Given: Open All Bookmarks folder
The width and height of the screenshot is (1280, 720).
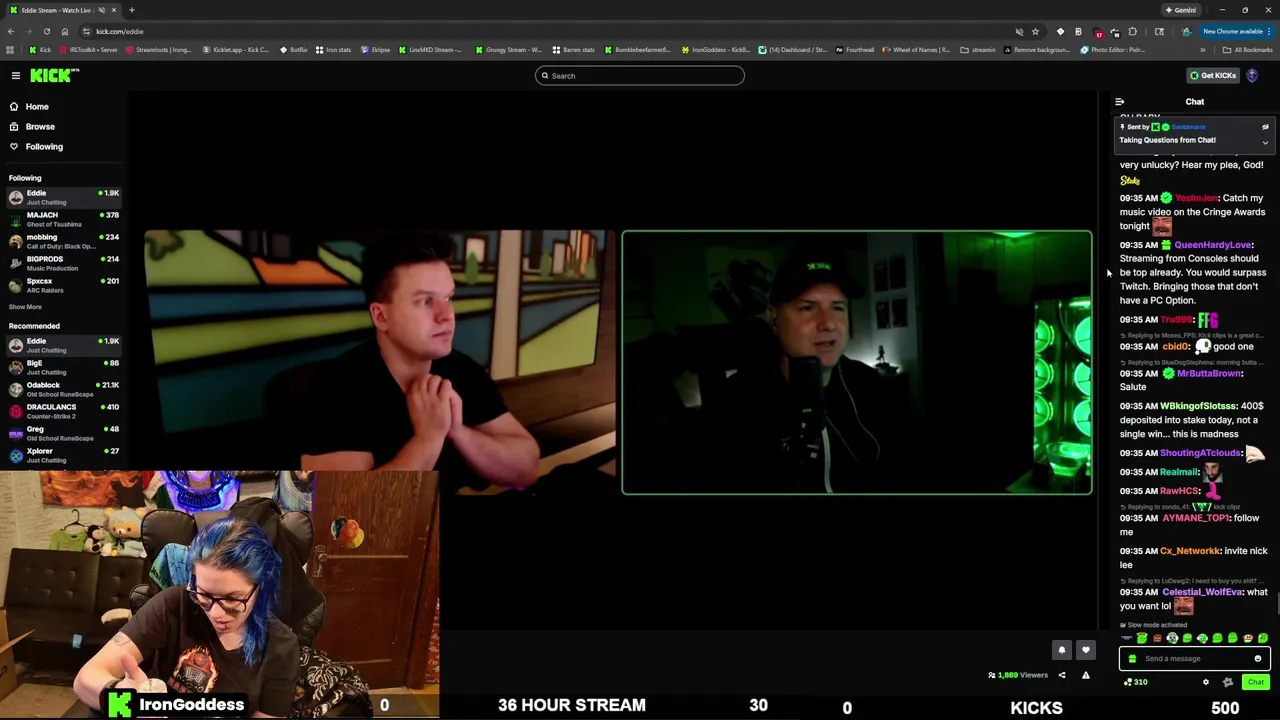Looking at the screenshot, I should 1247,50.
